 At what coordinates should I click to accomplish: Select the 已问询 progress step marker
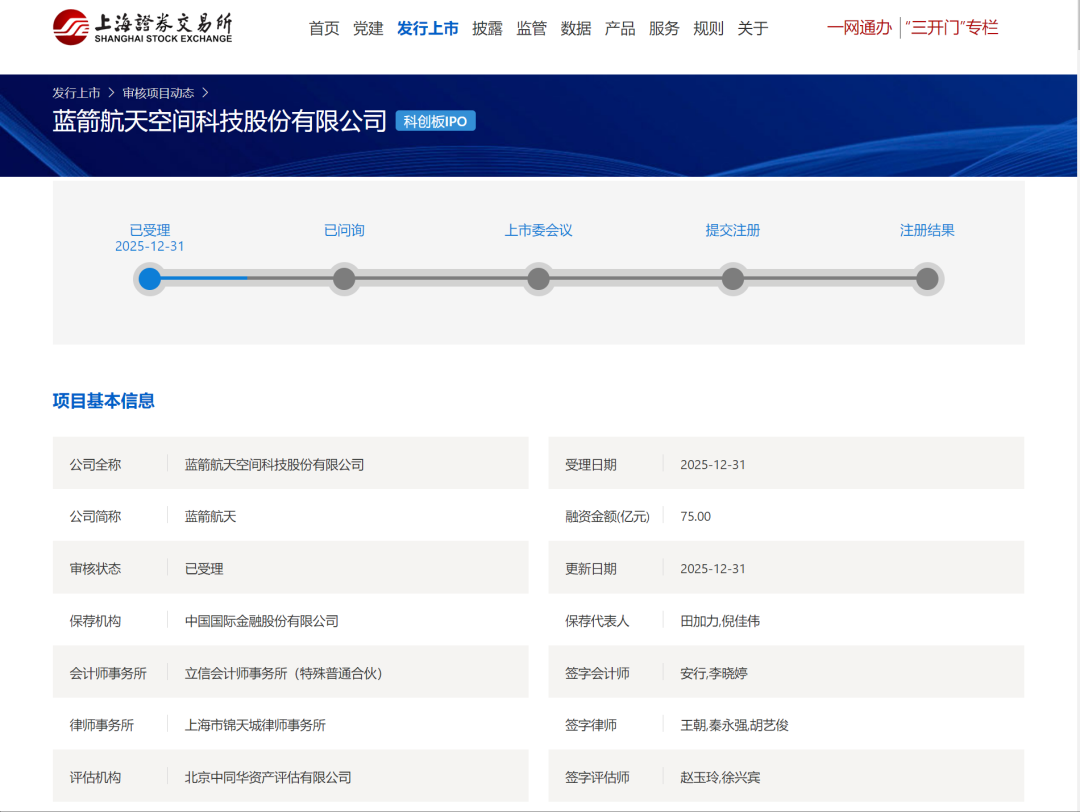click(x=344, y=278)
